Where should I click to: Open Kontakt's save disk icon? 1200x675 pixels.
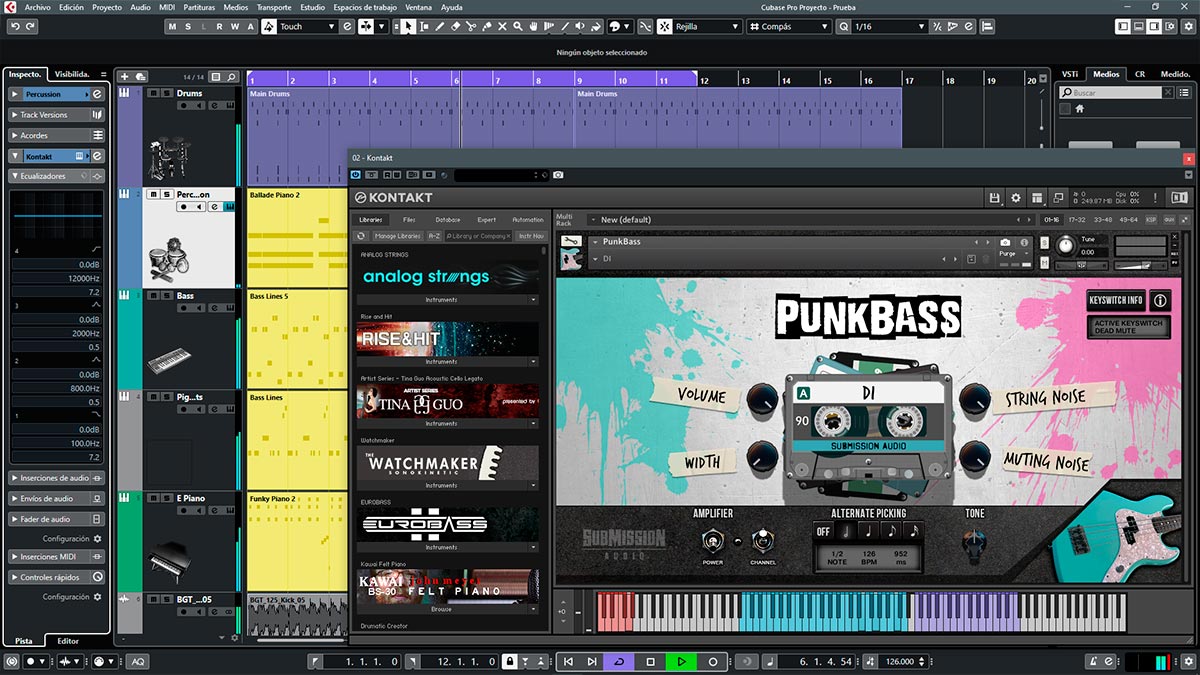995,198
